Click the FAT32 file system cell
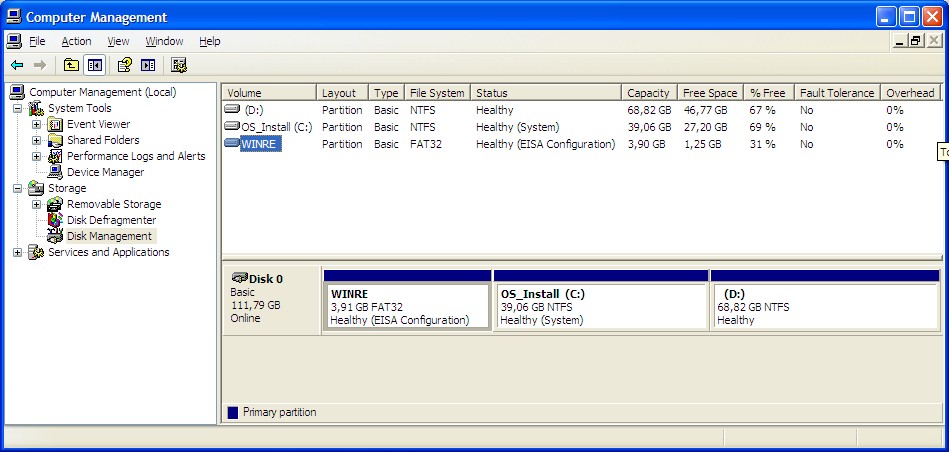Viewport: 949px width, 452px height. (x=426, y=144)
